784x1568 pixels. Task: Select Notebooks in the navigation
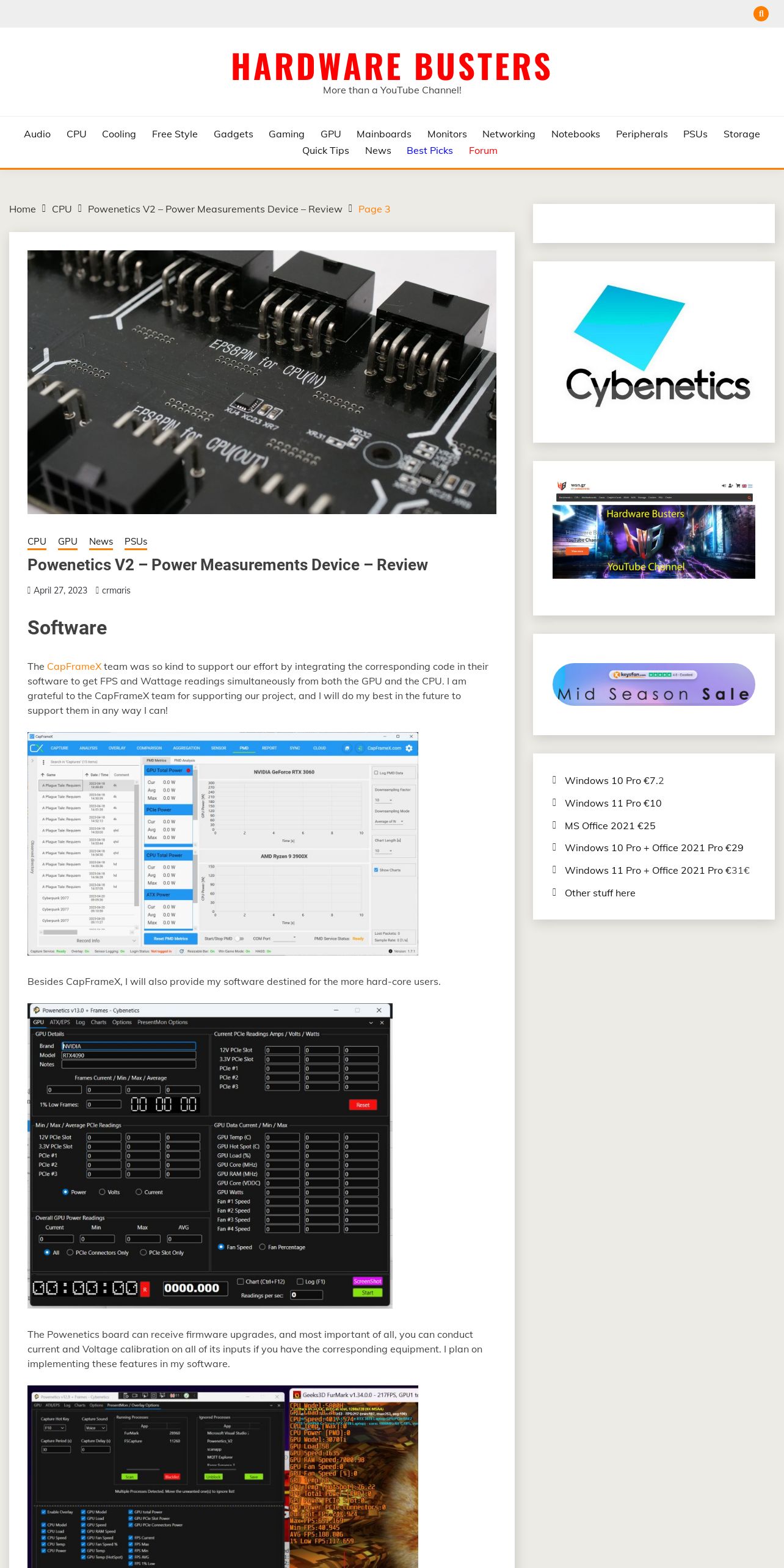pos(576,134)
